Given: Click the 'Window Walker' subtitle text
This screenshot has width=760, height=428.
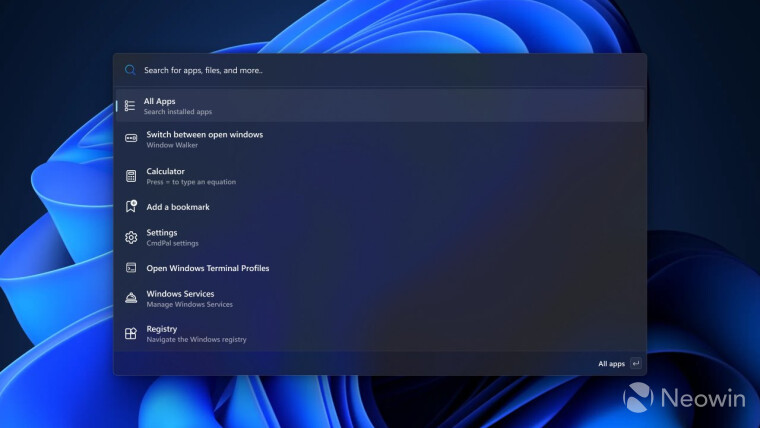Looking at the screenshot, I should coord(172,145).
